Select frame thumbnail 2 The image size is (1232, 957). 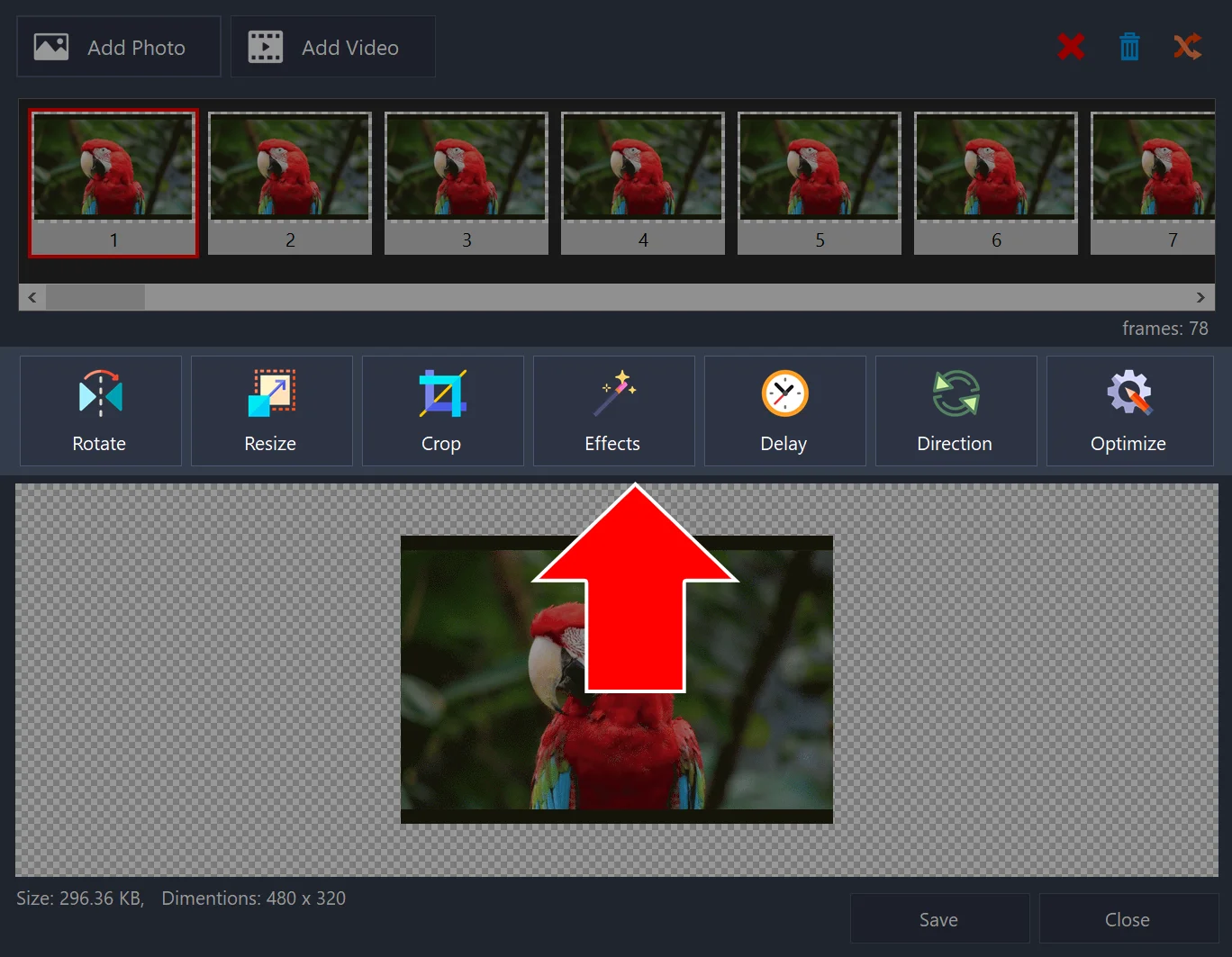tap(290, 184)
